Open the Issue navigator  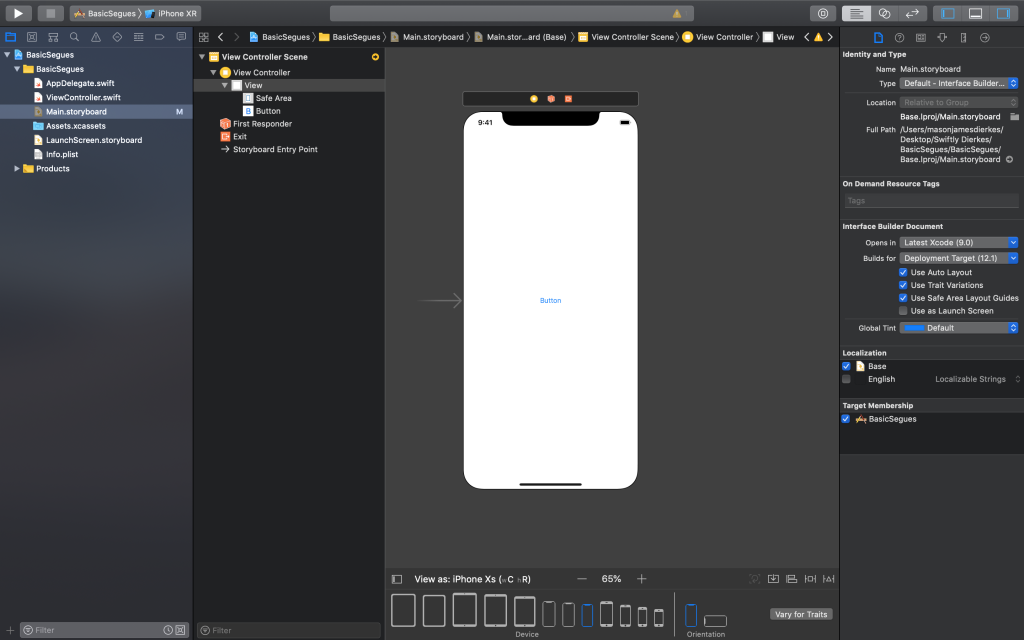click(96, 37)
